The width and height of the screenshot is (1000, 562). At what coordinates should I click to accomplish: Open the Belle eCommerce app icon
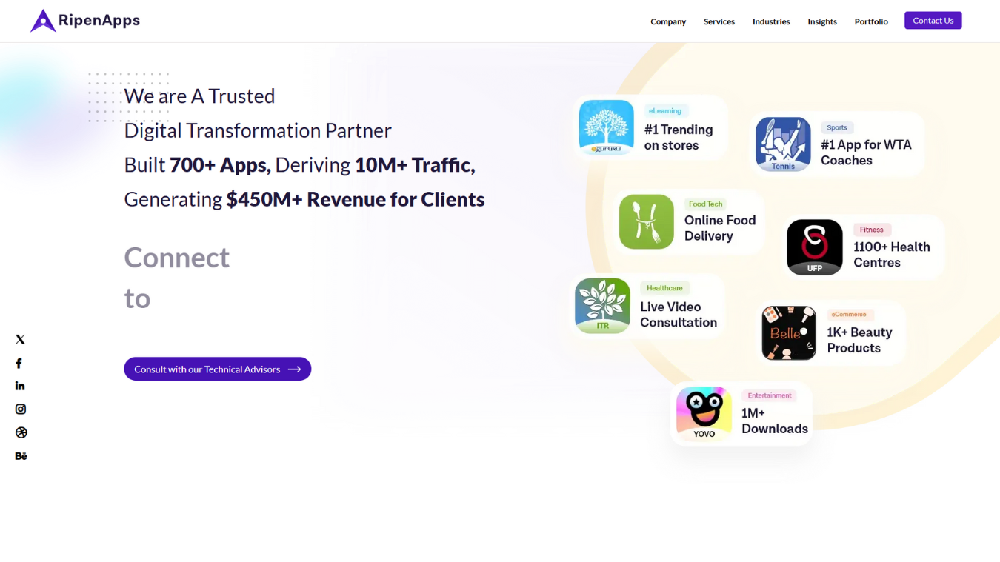click(788, 333)
